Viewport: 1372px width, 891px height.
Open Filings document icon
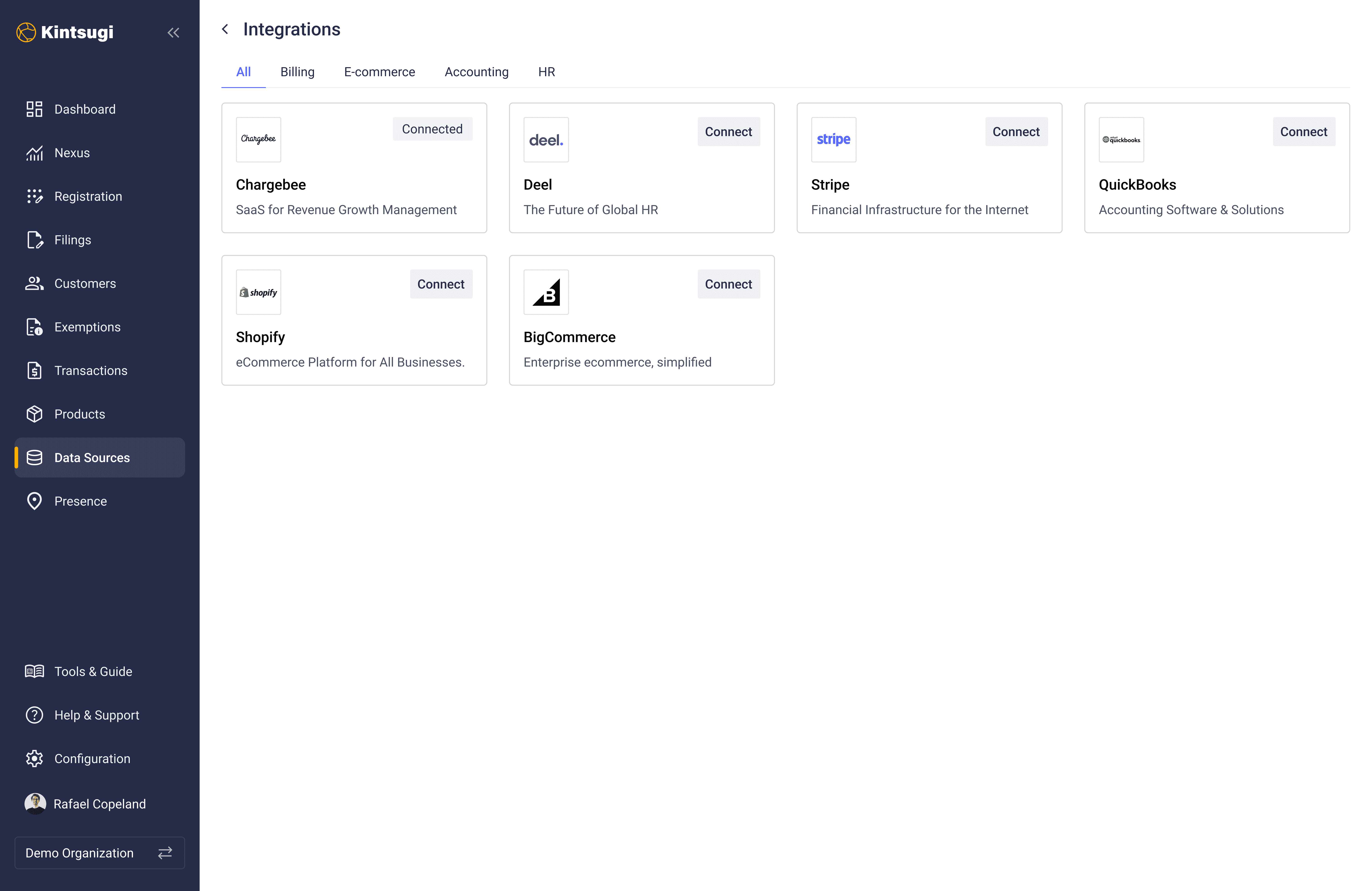(34, 240)
